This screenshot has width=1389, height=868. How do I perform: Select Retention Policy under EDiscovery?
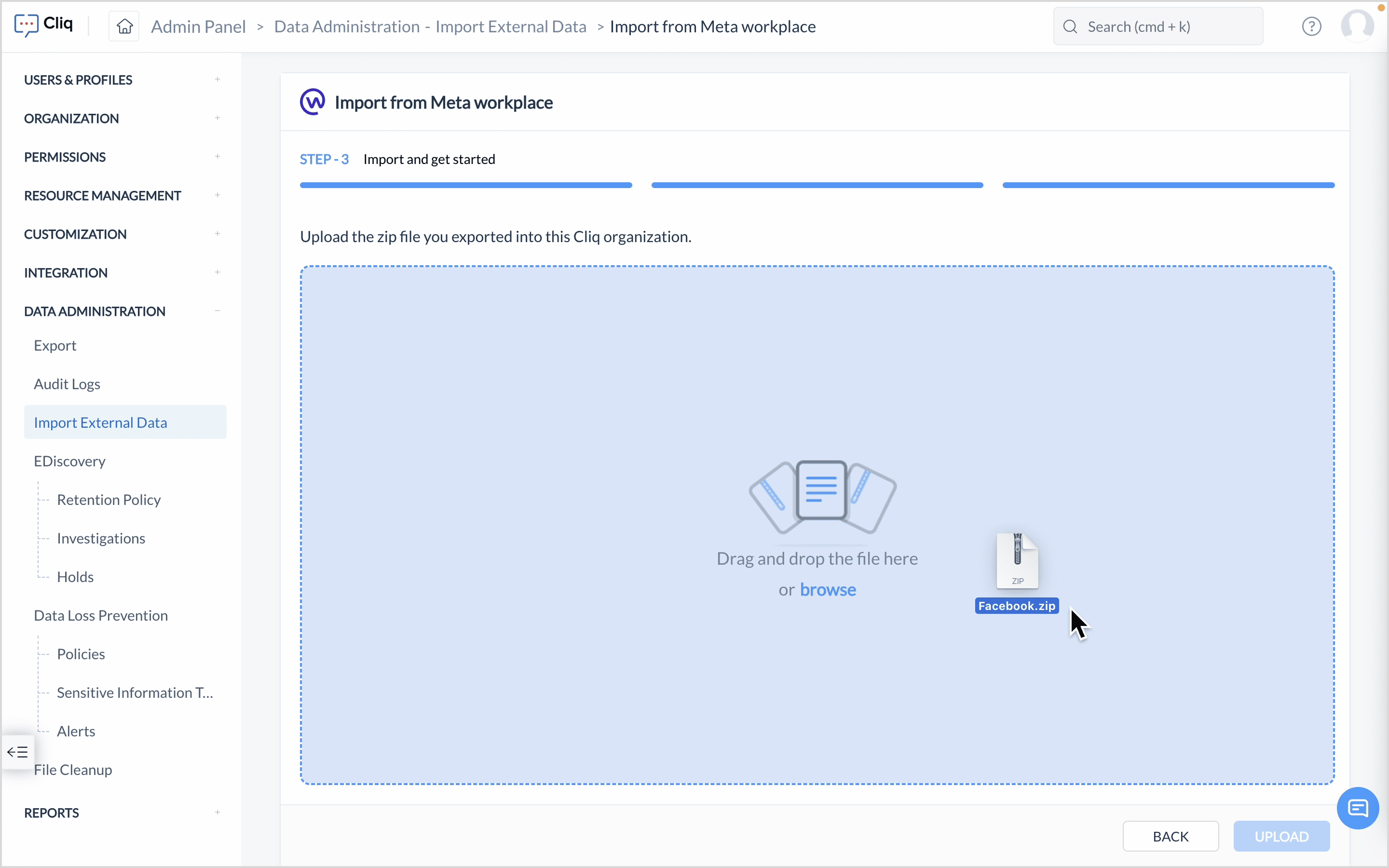109,500
